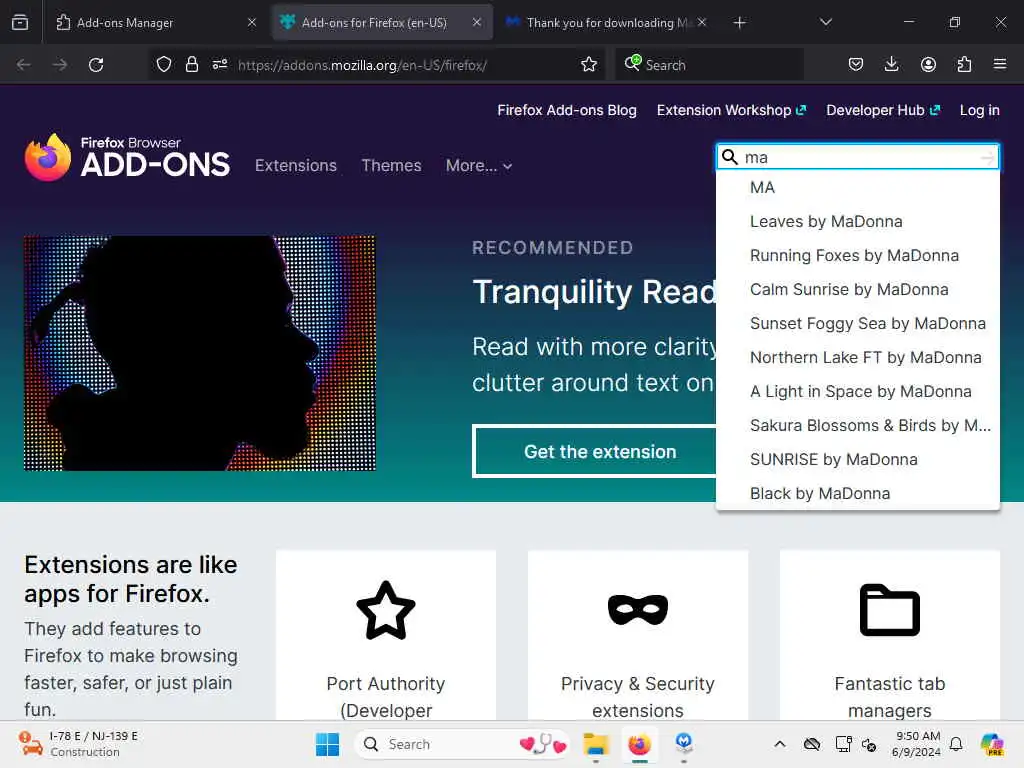
Task: Click the folder icon for tab managers
Action: pos(889,610)
